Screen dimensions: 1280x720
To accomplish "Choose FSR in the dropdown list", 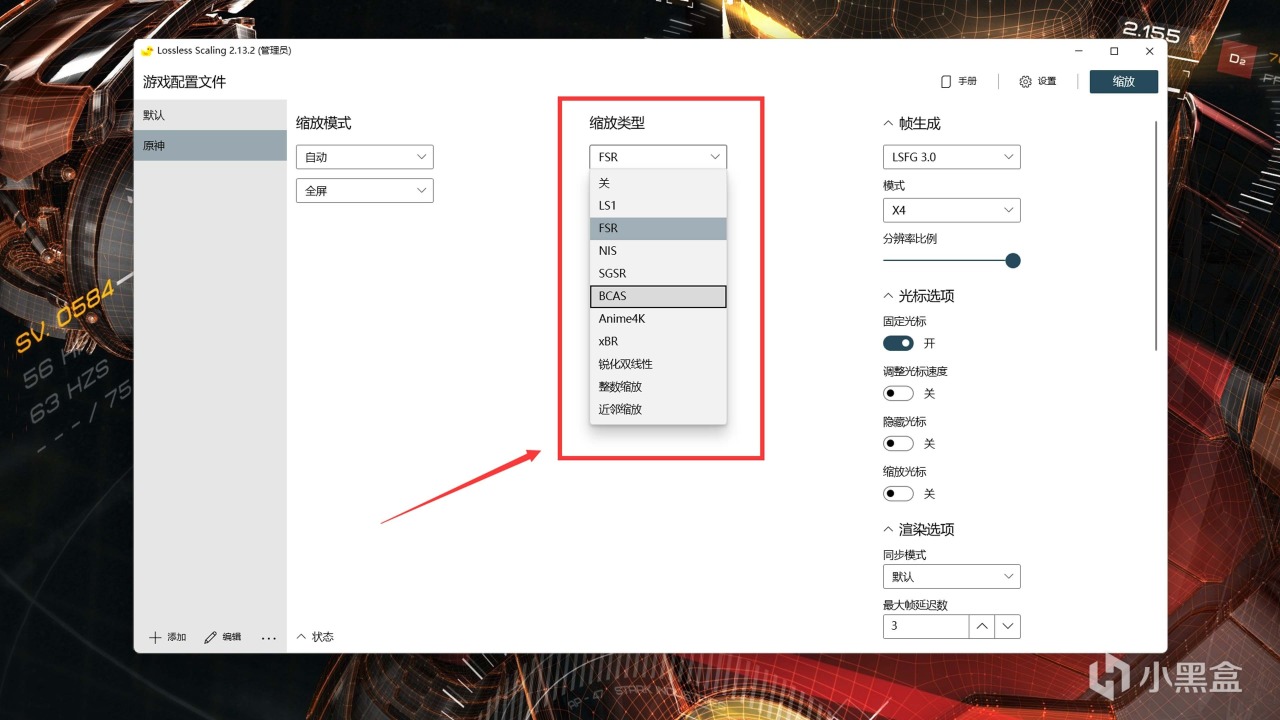I will [658, 228].
